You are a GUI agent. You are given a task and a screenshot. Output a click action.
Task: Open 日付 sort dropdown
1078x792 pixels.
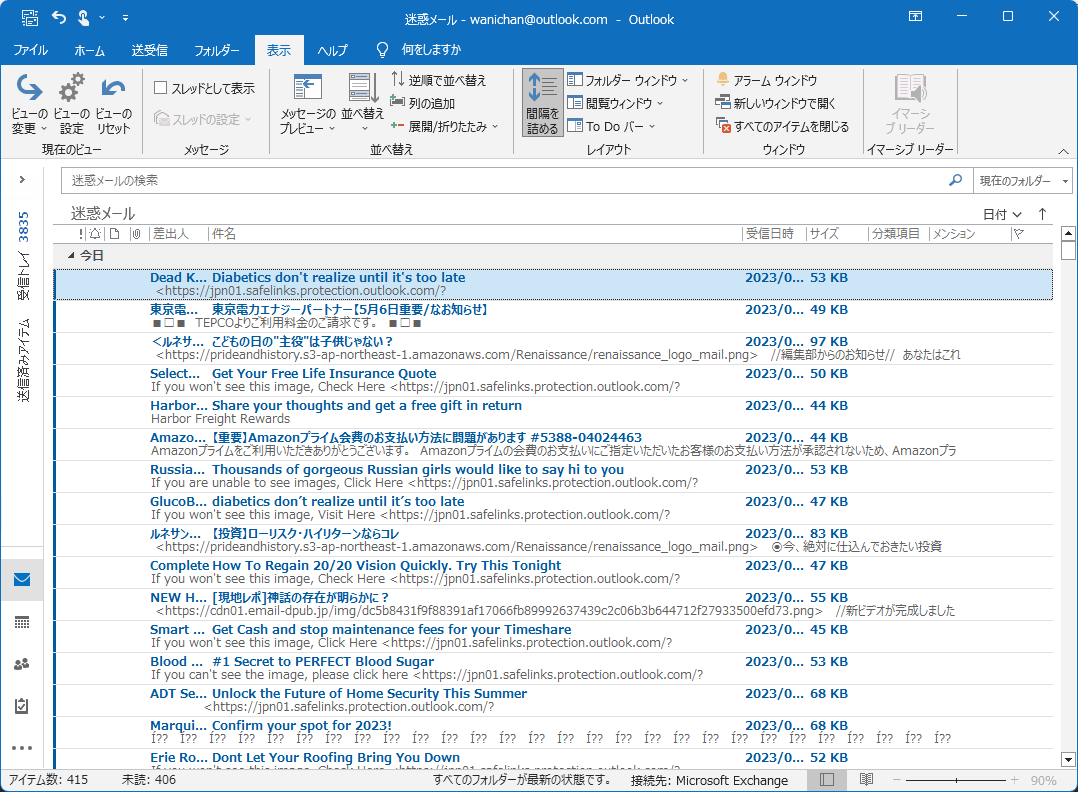tap(1002, 214)
